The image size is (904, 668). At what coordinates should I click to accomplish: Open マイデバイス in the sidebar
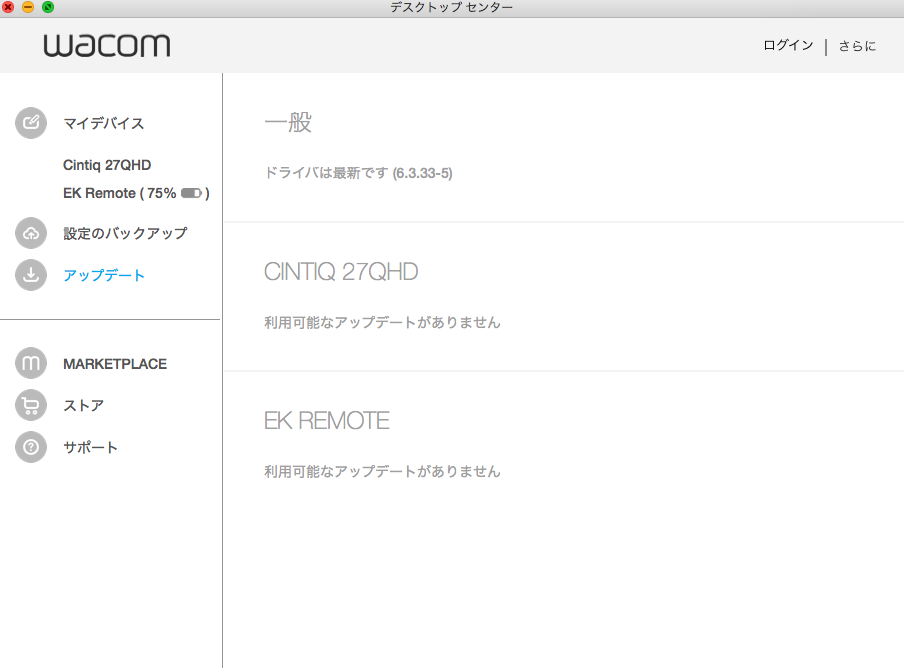104,123
